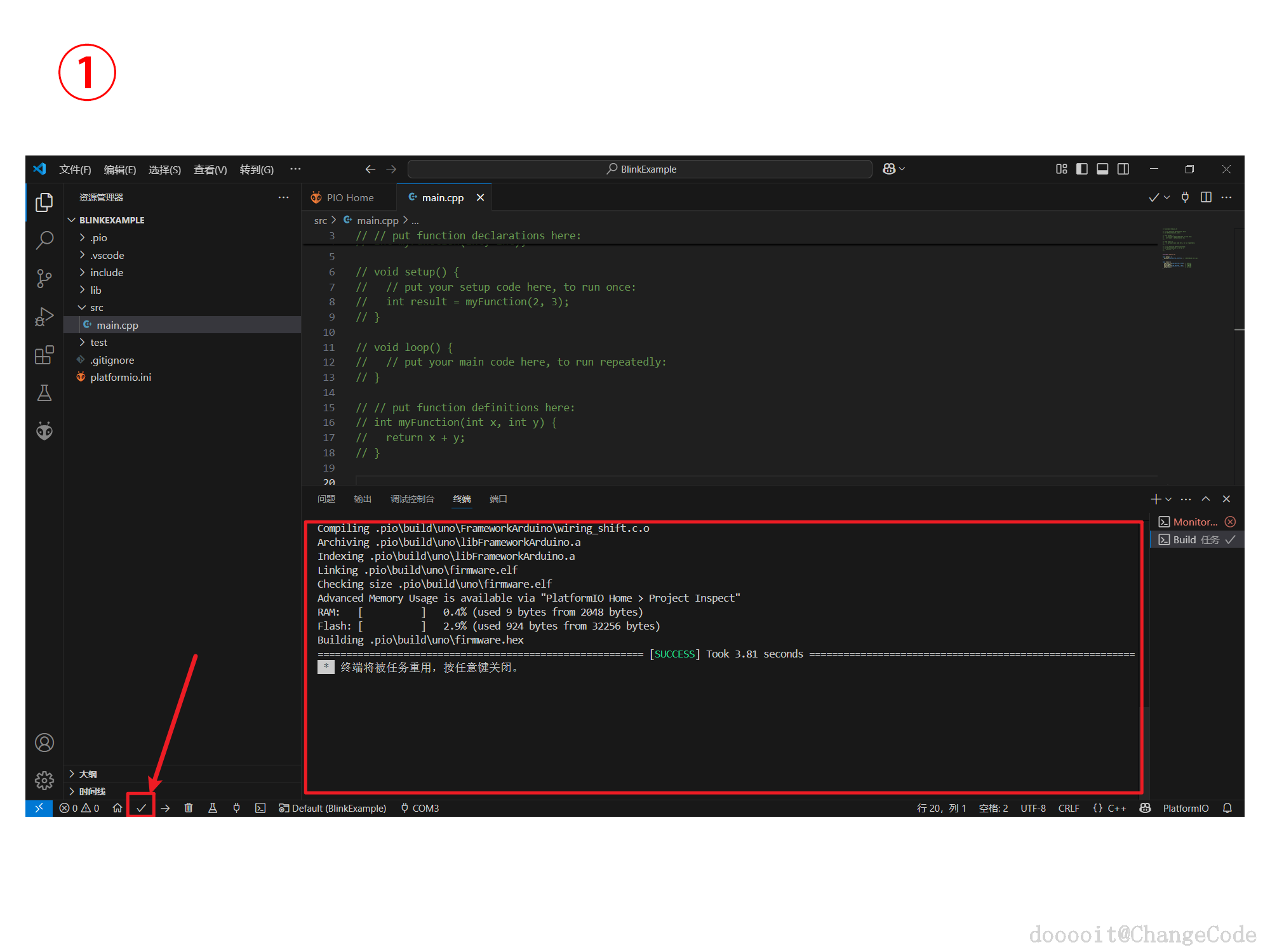Click the PlatformIO Home house icon
The image size is (1270, 952).
pos(117,808)
